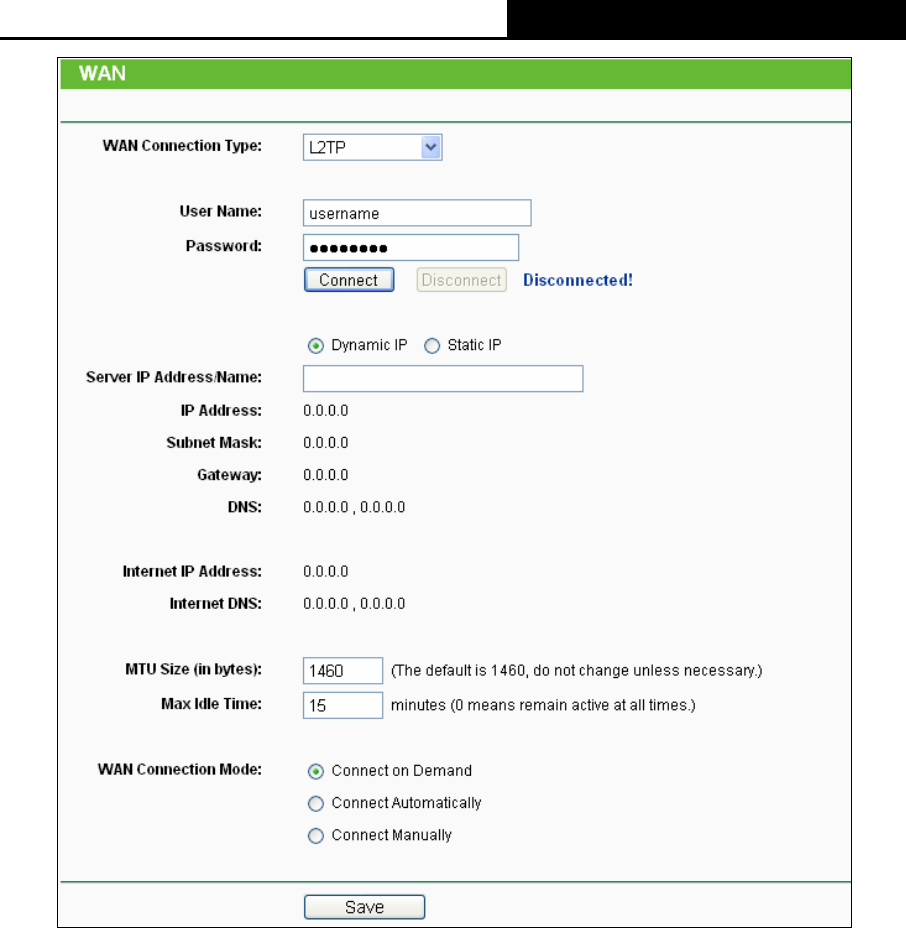Select the Dynamic IP radio button
906x928 pixels.
click(316, 346)
